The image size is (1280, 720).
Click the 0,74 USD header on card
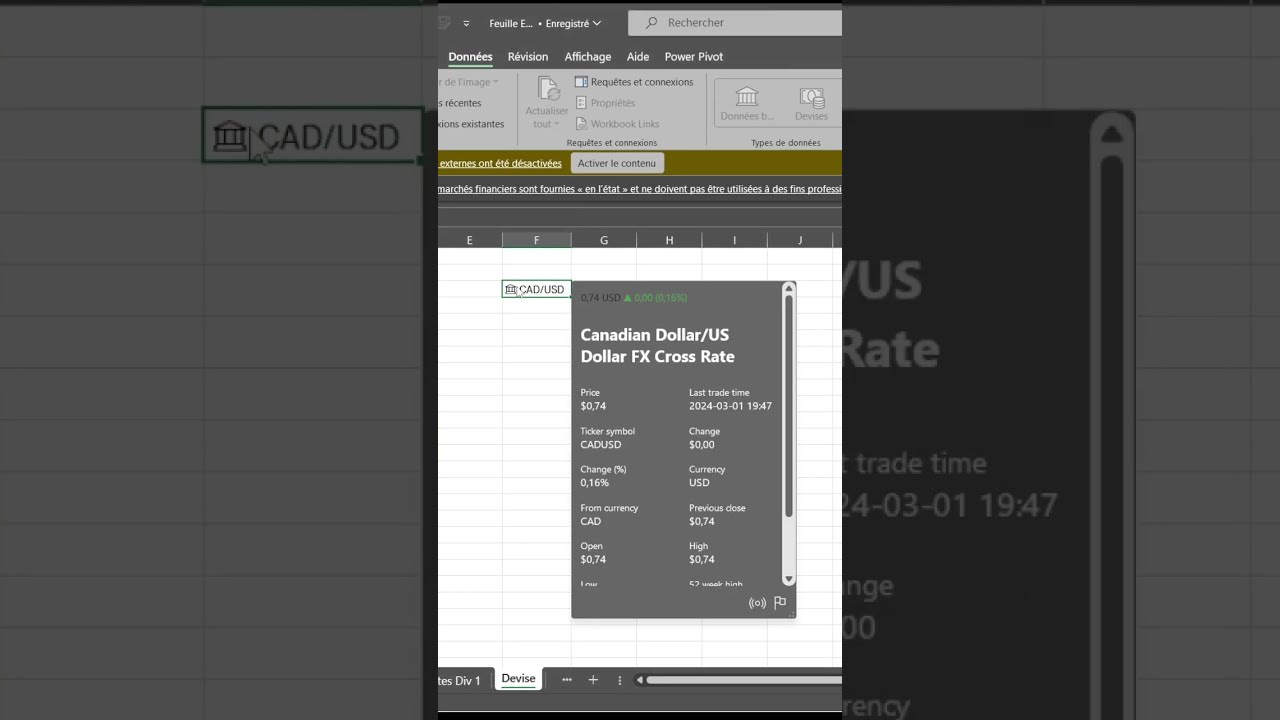click(600, 298)
